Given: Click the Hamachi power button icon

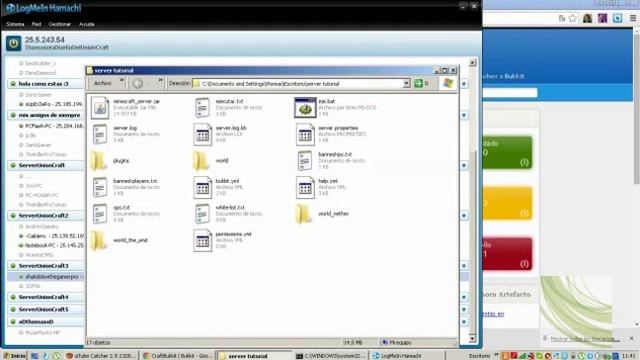Looking at the screenshot, I should coord(13,43).
